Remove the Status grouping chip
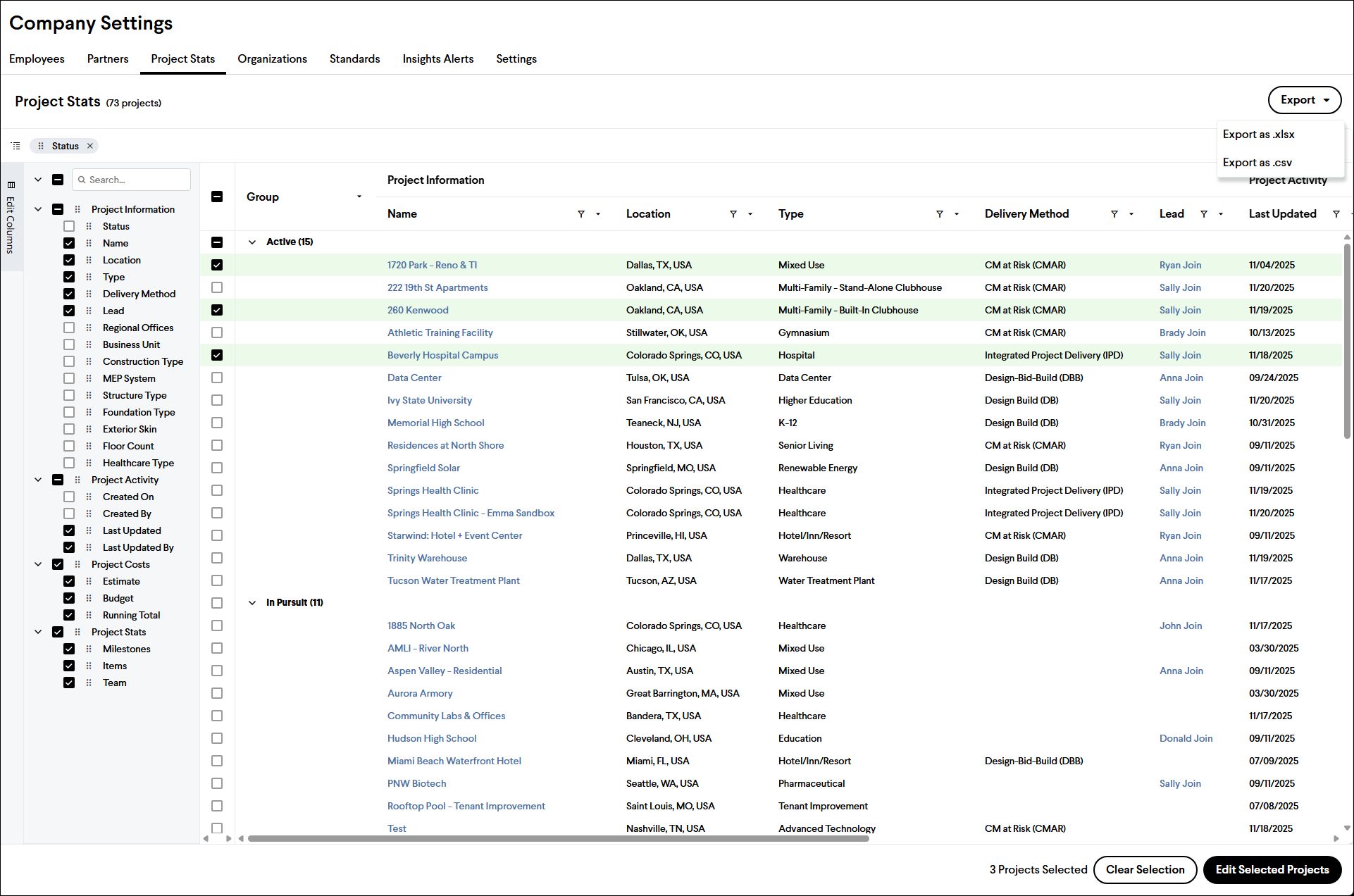Viewport: 1354px width, 896px height. [90, 146]
